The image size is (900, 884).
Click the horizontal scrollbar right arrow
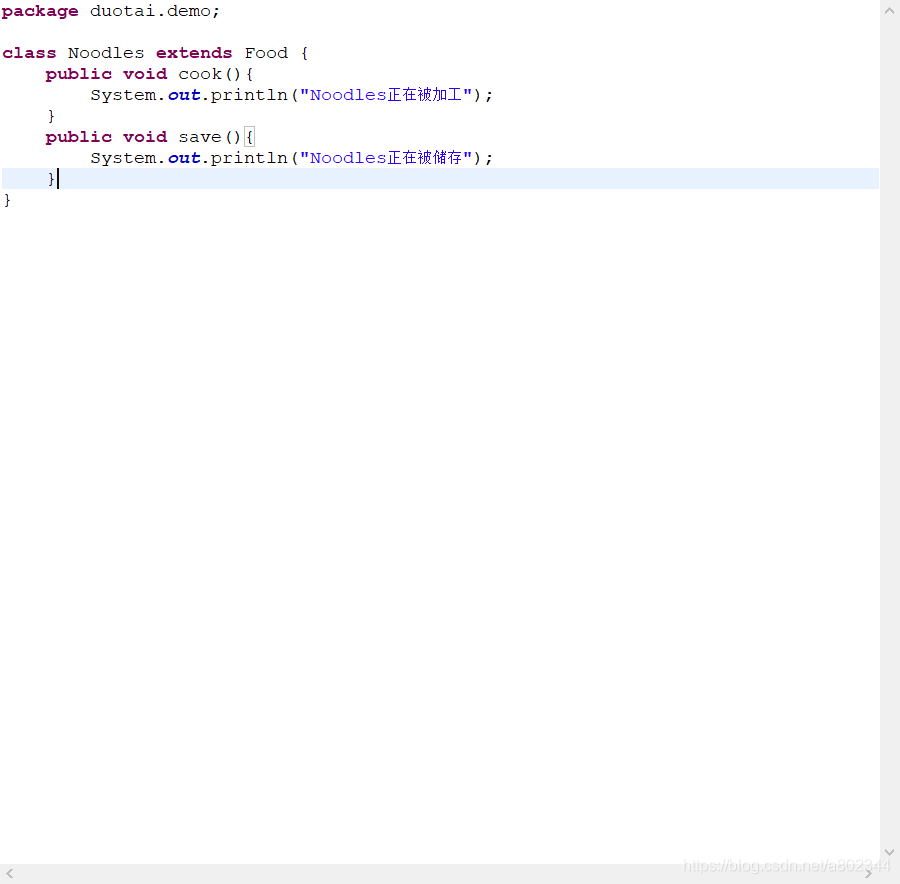[868, 874]
